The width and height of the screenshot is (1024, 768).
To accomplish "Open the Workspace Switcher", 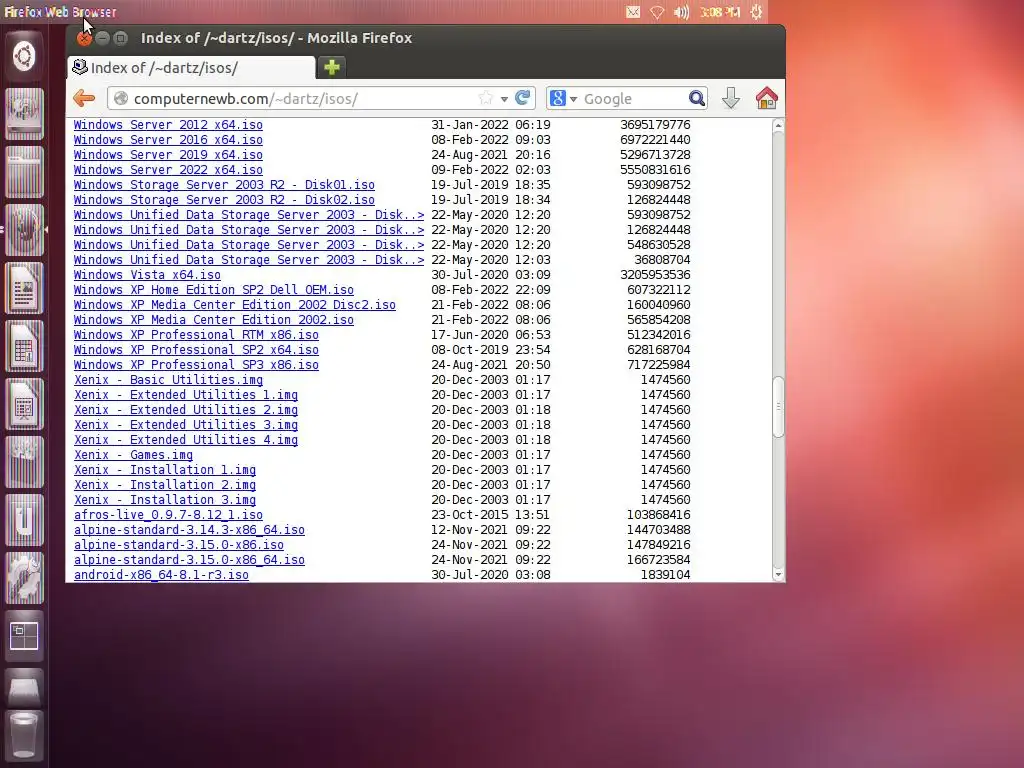I will 24,636.
